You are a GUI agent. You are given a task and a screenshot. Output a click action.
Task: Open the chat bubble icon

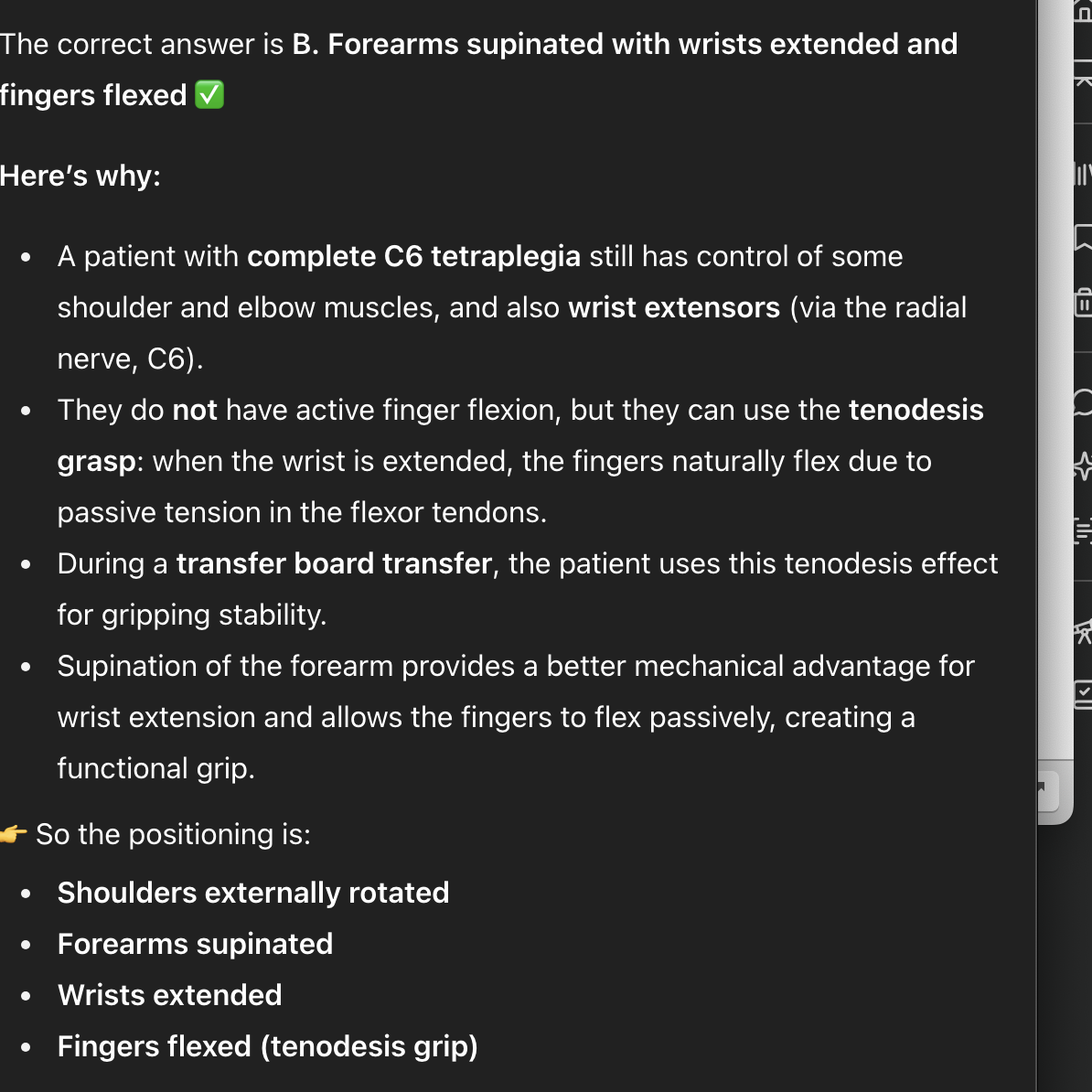[x=1084, y=401]
